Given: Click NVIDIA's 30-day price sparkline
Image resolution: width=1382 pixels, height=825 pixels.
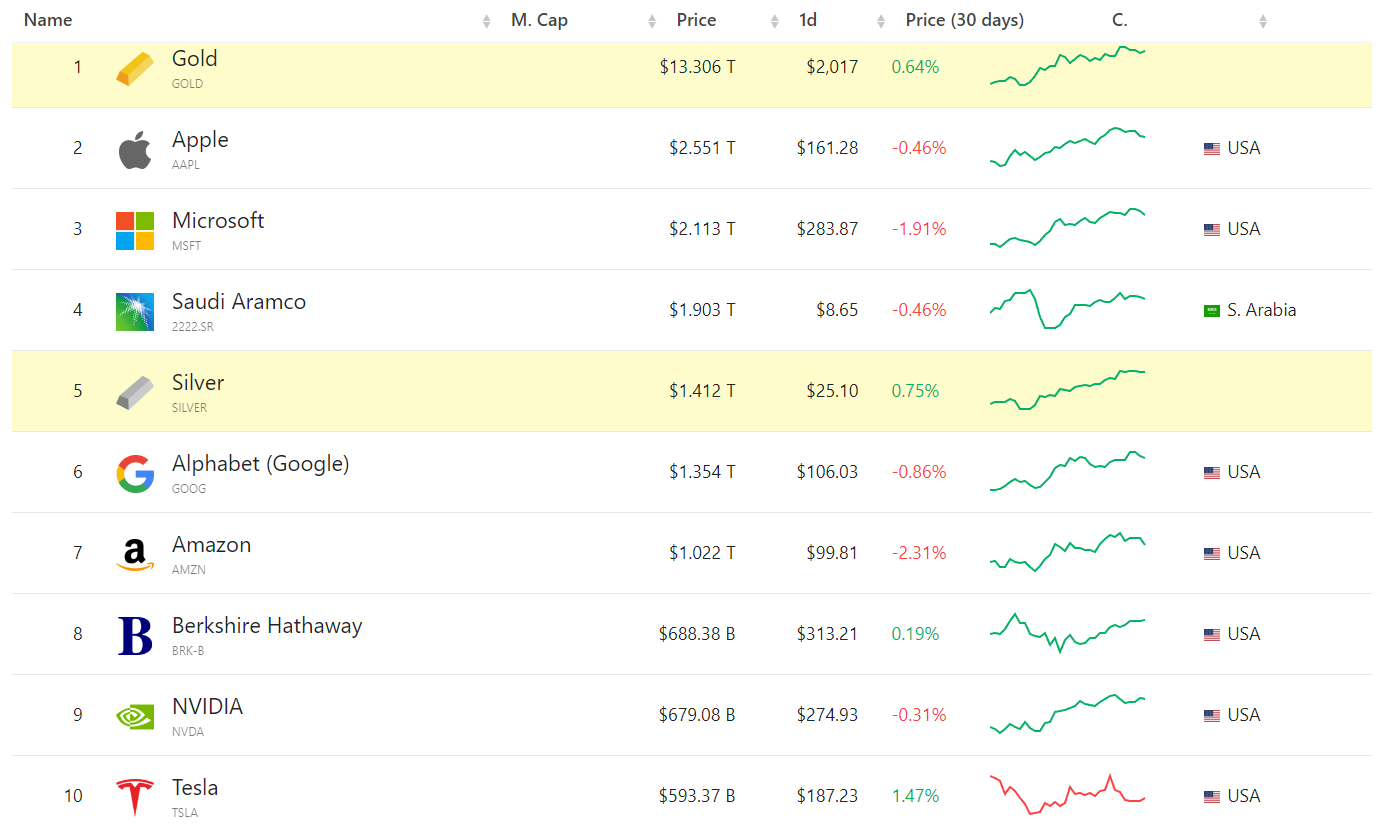Looking at the screenshot, I should pyautogui.click(x=1067, y=714).
